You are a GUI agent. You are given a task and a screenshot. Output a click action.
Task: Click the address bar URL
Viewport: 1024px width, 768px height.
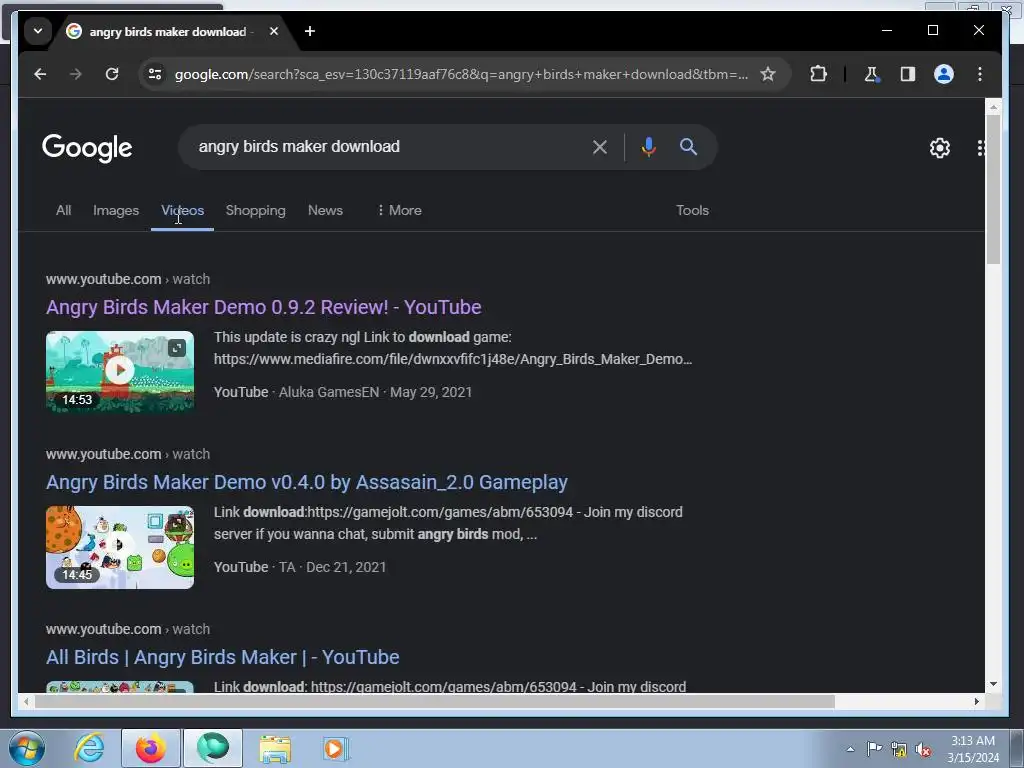click(460, 74)
